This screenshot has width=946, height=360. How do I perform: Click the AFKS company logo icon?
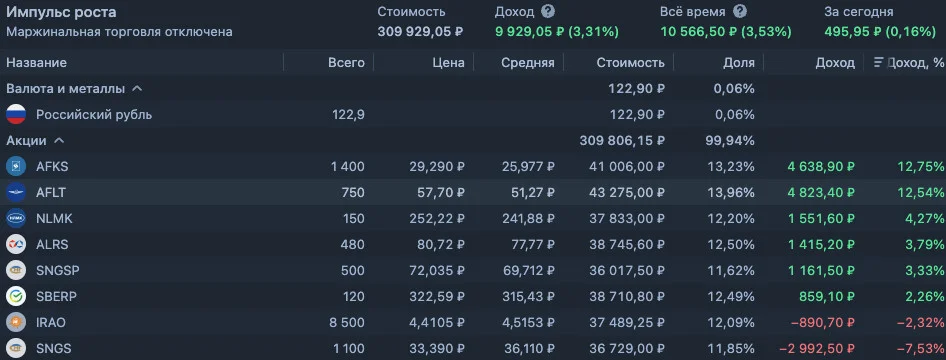pyautogui.click(x=16, y=166)
